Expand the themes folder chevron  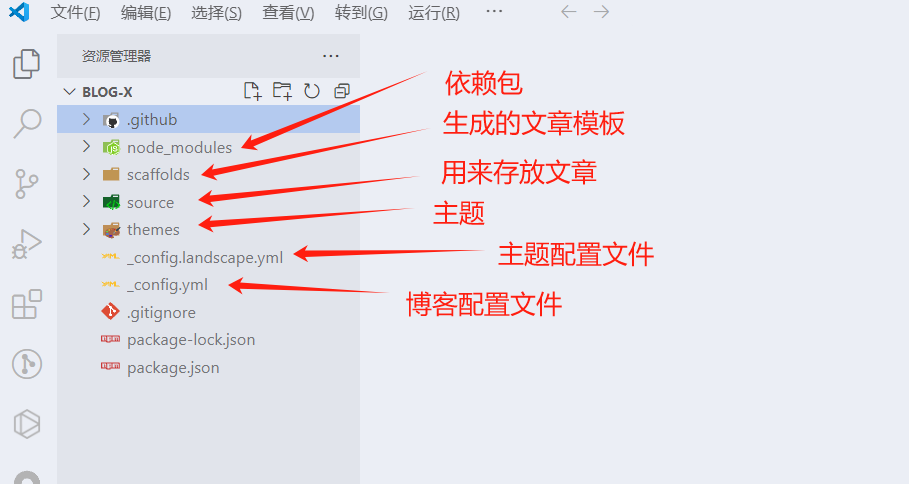pyautogui.click(x=86, y=229)
